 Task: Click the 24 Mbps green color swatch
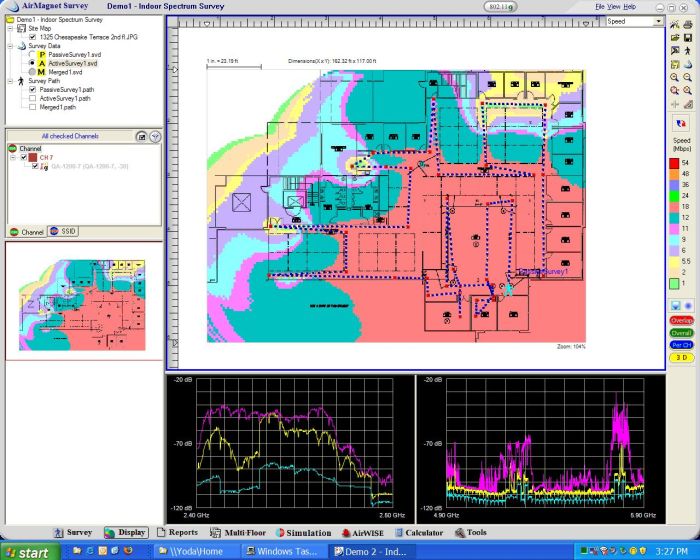(x=674, y=196)
